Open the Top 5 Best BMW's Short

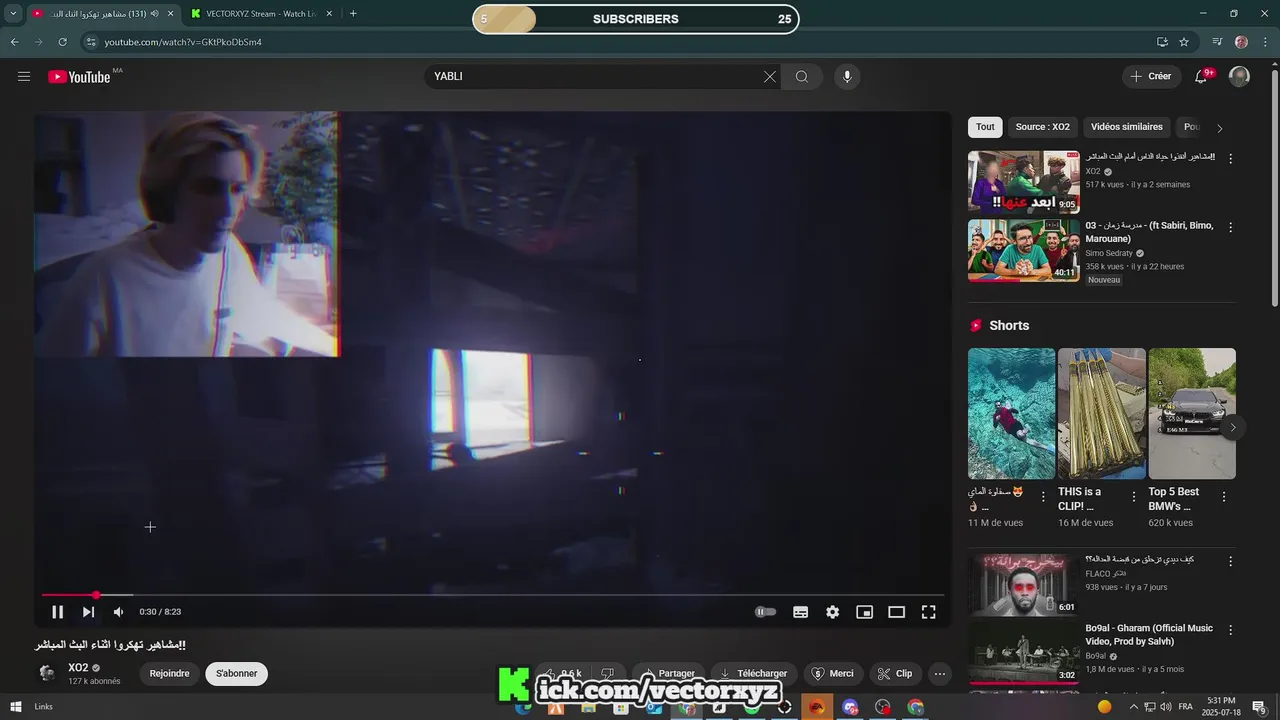[x=1192, y=413]
